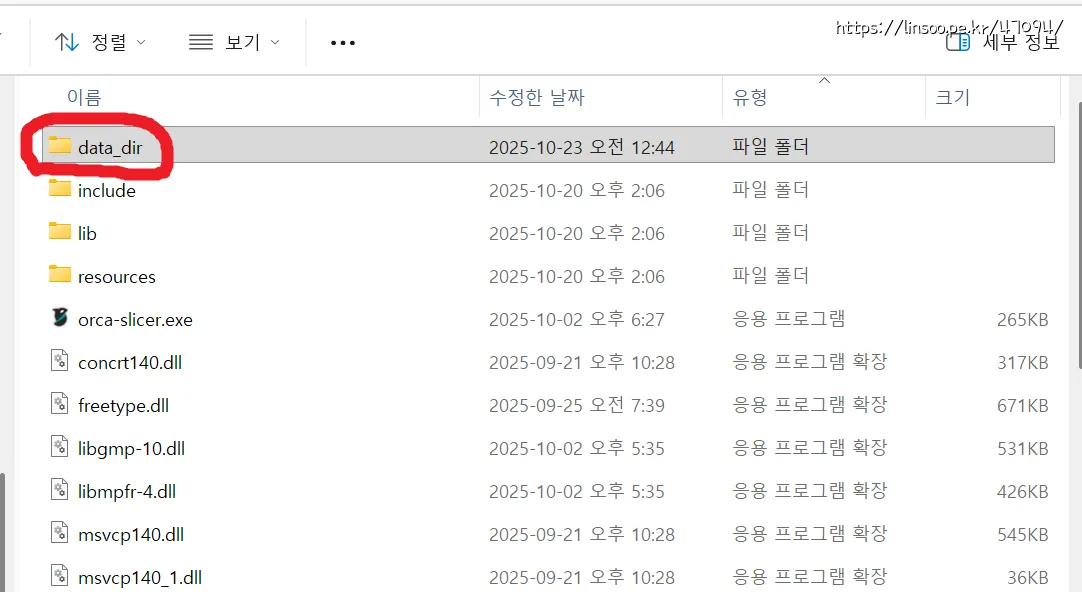The width and height of the screenshot is (1082, 592).
Task: Click the orca-slicer.exe application icon
Action: pyautogui.click(x=60, y=317)
